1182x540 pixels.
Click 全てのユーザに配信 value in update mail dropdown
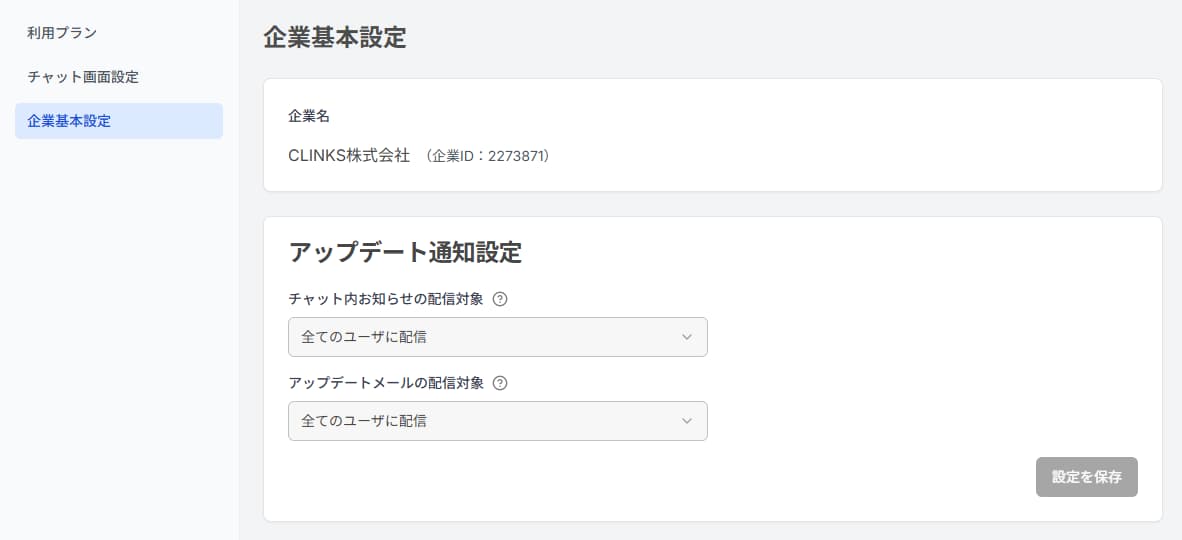click(364, 421)
